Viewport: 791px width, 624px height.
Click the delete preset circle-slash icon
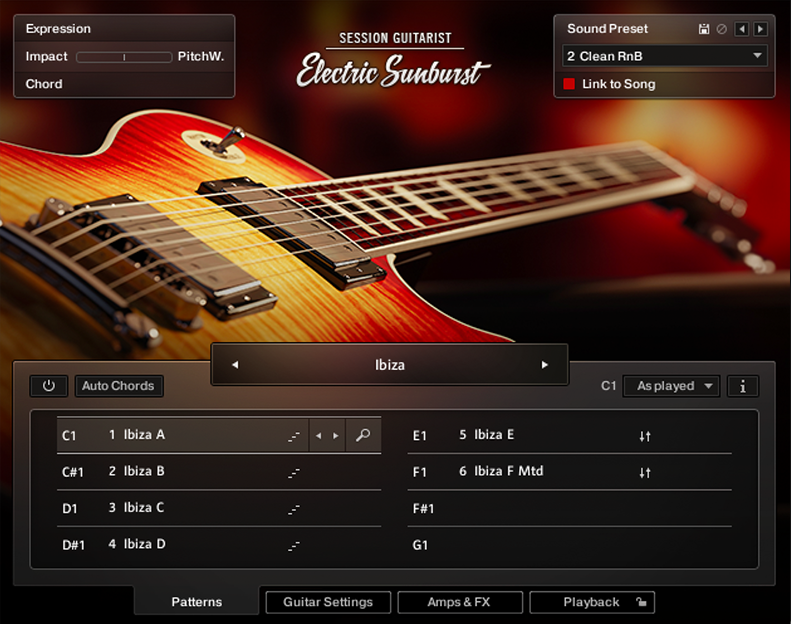click(x=722, y=29)
